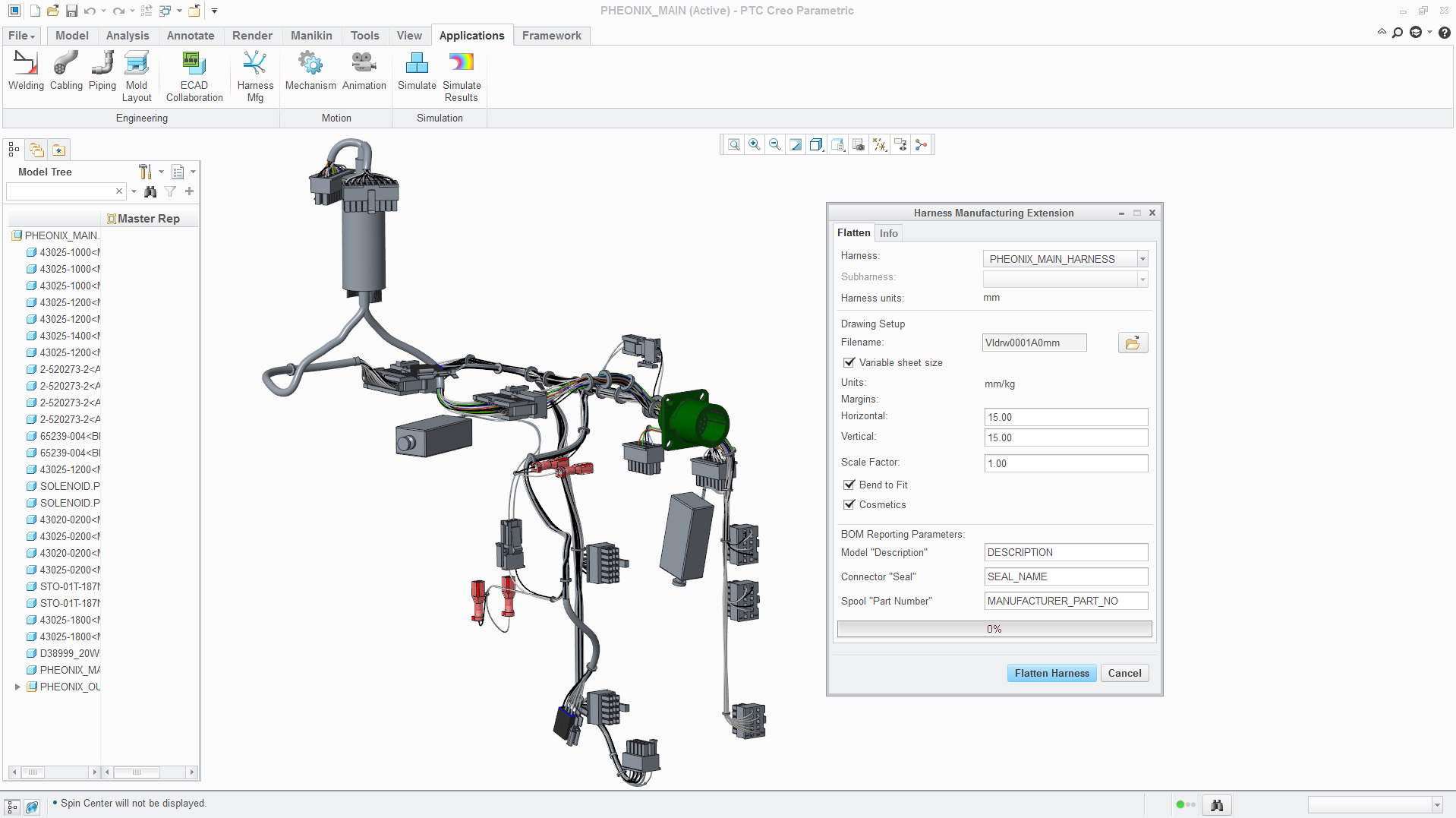
Task: Browse for drawing filename folder icon
Action: pyautogui.click(x=1133, y=343)
